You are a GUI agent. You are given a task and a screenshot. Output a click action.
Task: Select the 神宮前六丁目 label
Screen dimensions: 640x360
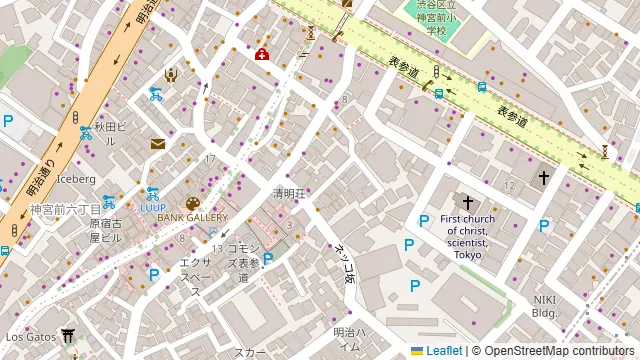tap(65, 209)
